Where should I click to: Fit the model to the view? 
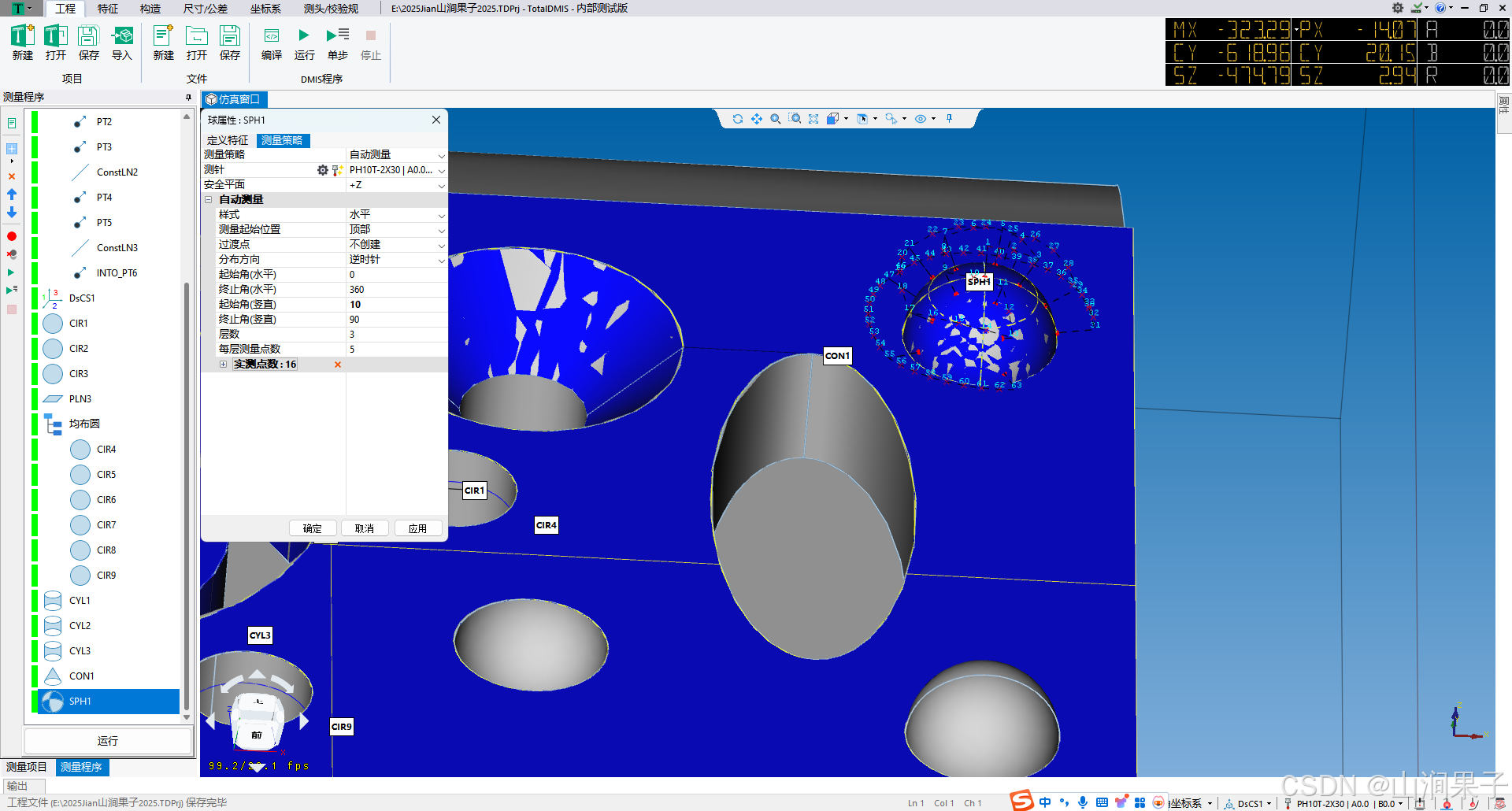pyautogui.click(x=813, y=119)
